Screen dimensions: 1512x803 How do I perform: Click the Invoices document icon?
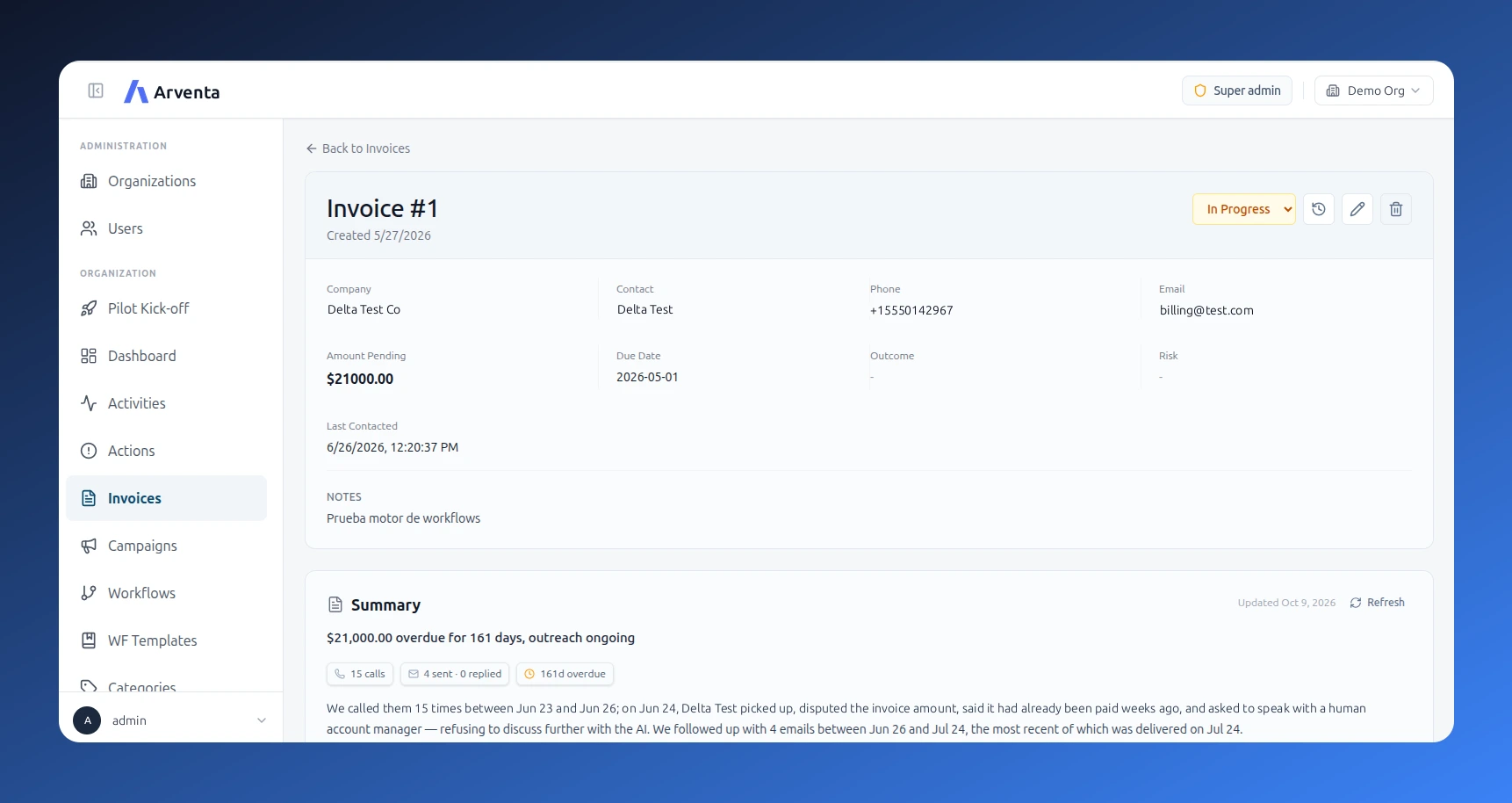[x=89, y=498]
